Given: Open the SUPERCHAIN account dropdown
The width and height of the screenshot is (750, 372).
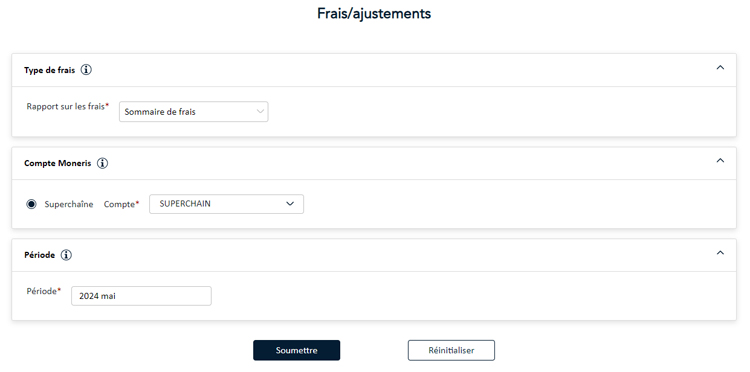Looking at the screenshot, I should tap(226, 204).
